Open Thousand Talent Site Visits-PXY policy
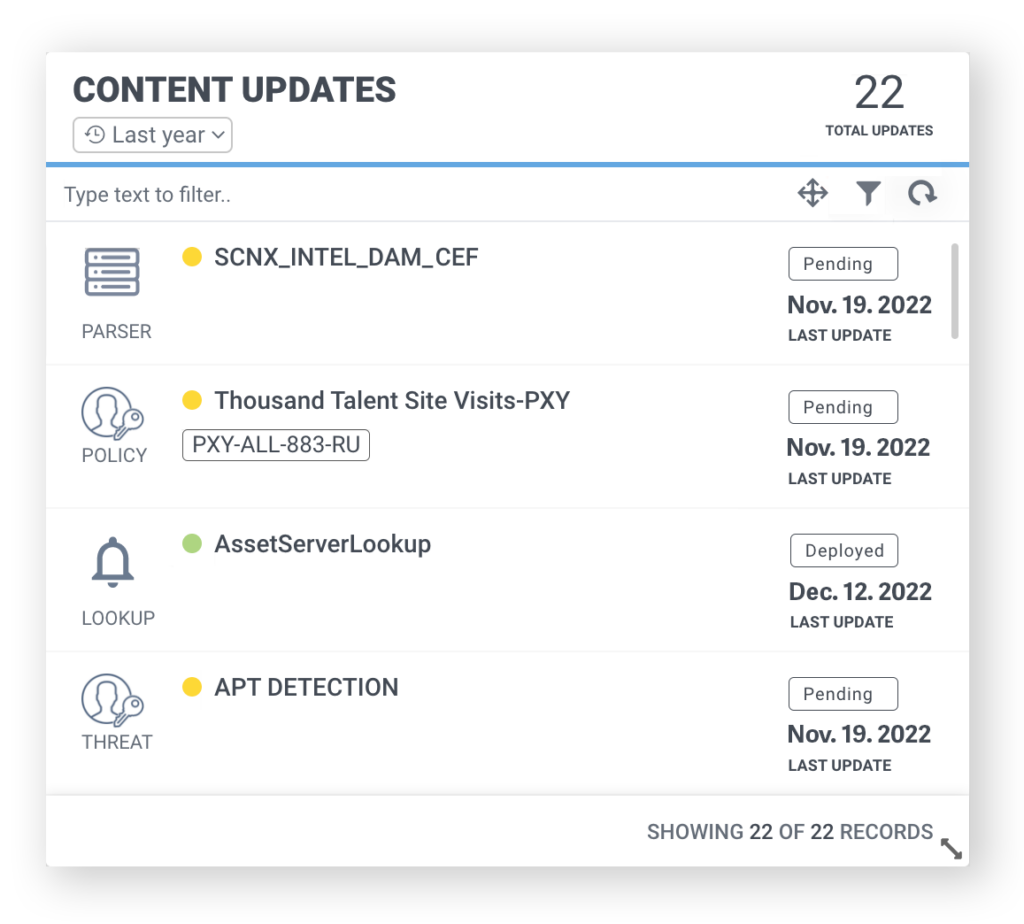Viewport: 1024px width, 924px height. [392, 401]
